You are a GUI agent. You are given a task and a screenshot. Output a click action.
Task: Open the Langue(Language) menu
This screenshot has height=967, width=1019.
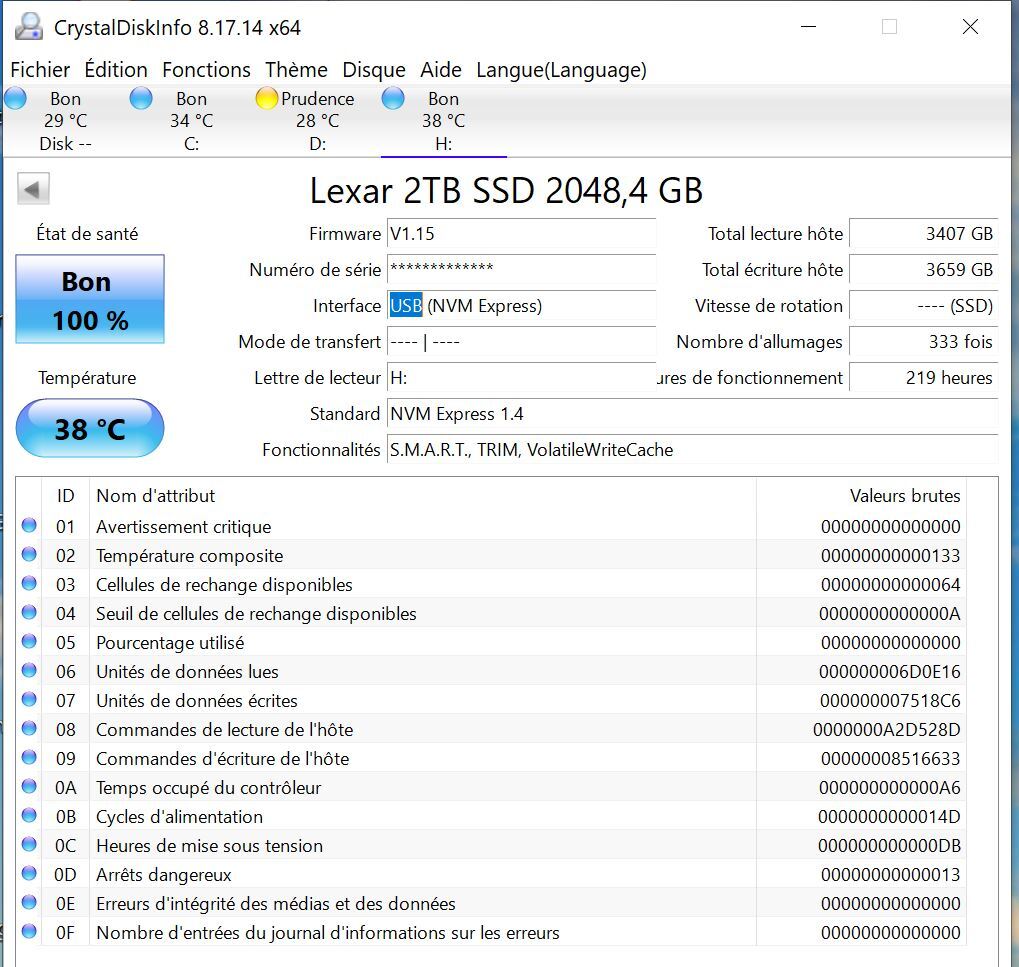(x=561, y=70)
